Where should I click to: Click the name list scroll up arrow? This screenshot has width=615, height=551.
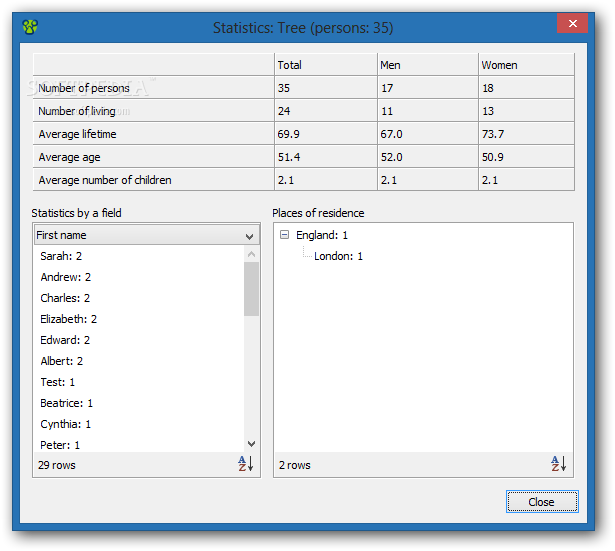pyautogui.click(x=251, y=255)
